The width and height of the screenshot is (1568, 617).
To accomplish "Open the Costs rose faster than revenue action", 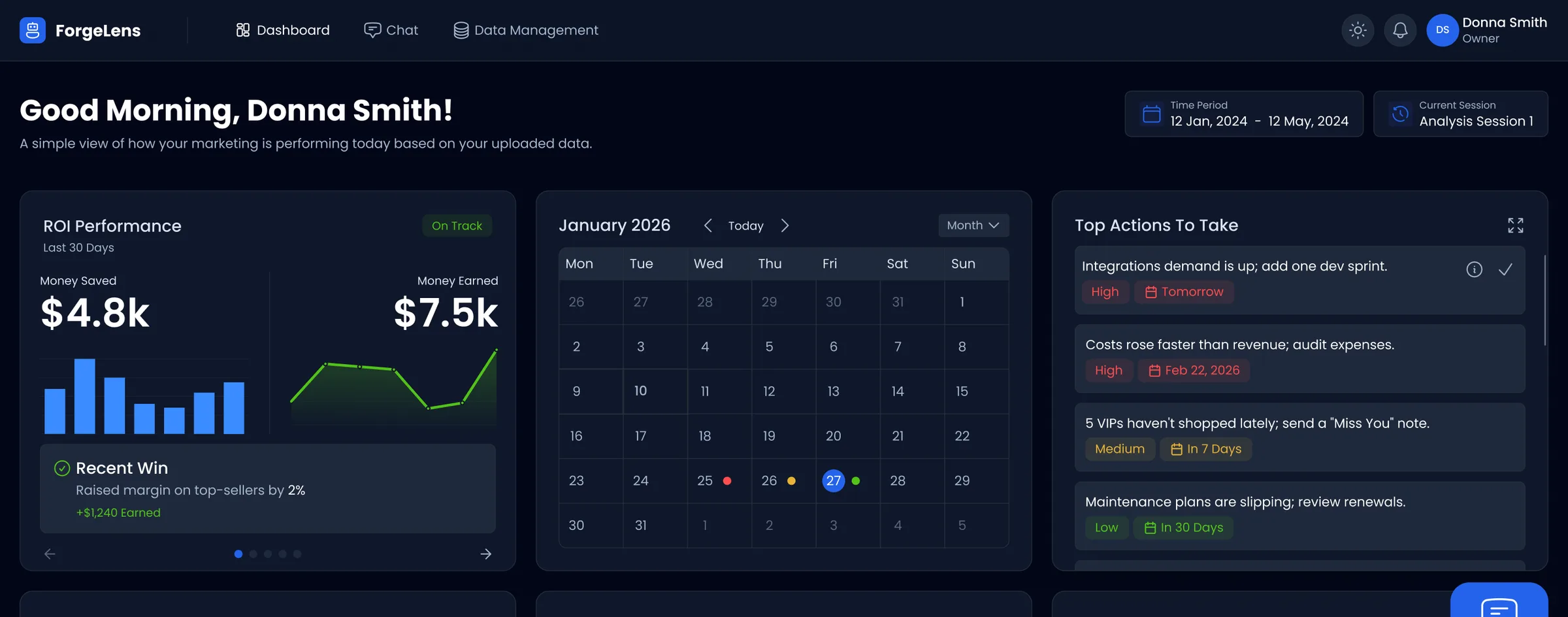I will [1300, 358].
